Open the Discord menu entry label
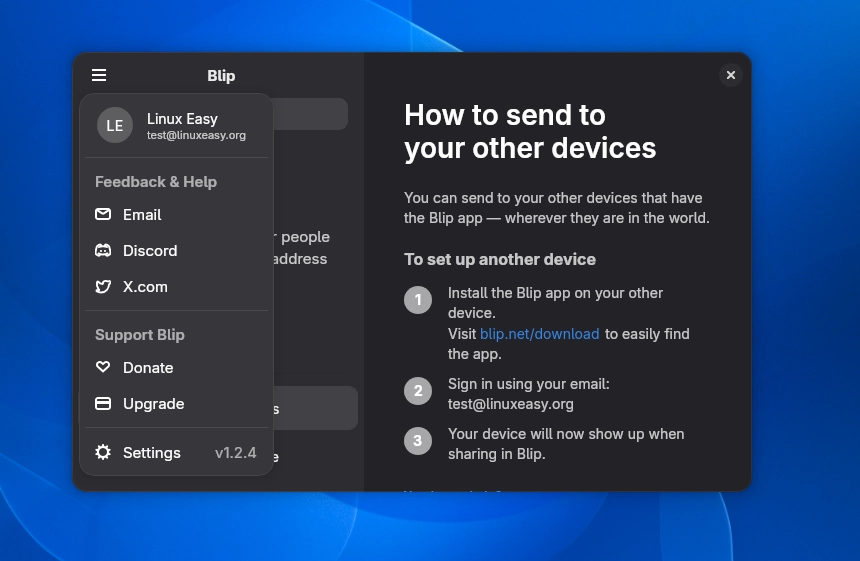 coord(150,251)
